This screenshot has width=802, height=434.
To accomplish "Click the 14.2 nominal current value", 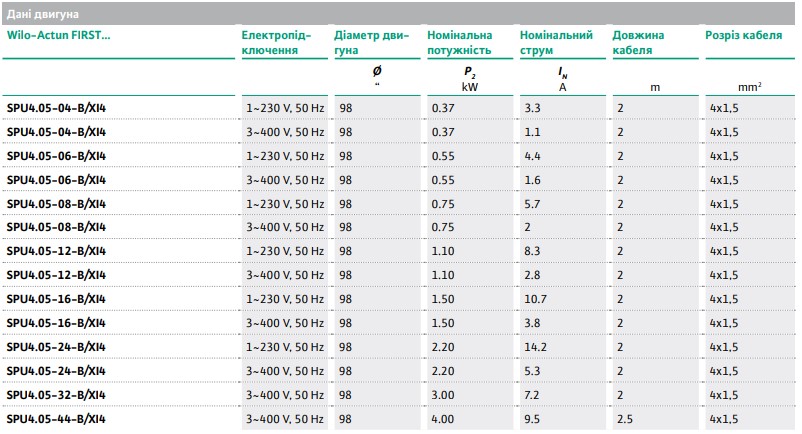I will tap(535, 347).
